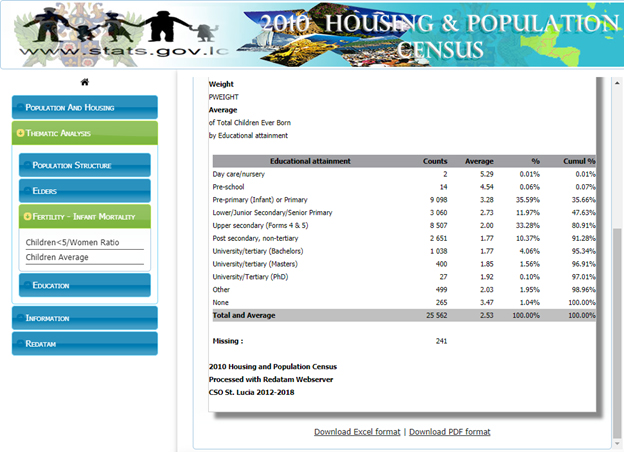This screenshot has height=452, width=624.
Task: Select 'Processed with Redatam Webserver' text
Action: pyautogui.click(x=271, y=379)
